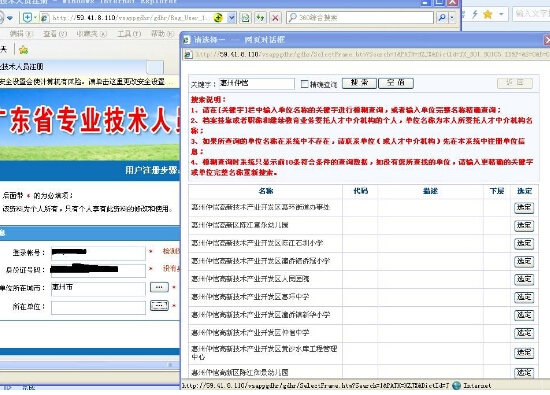Click the 空白 button next to search

[396, 83]
